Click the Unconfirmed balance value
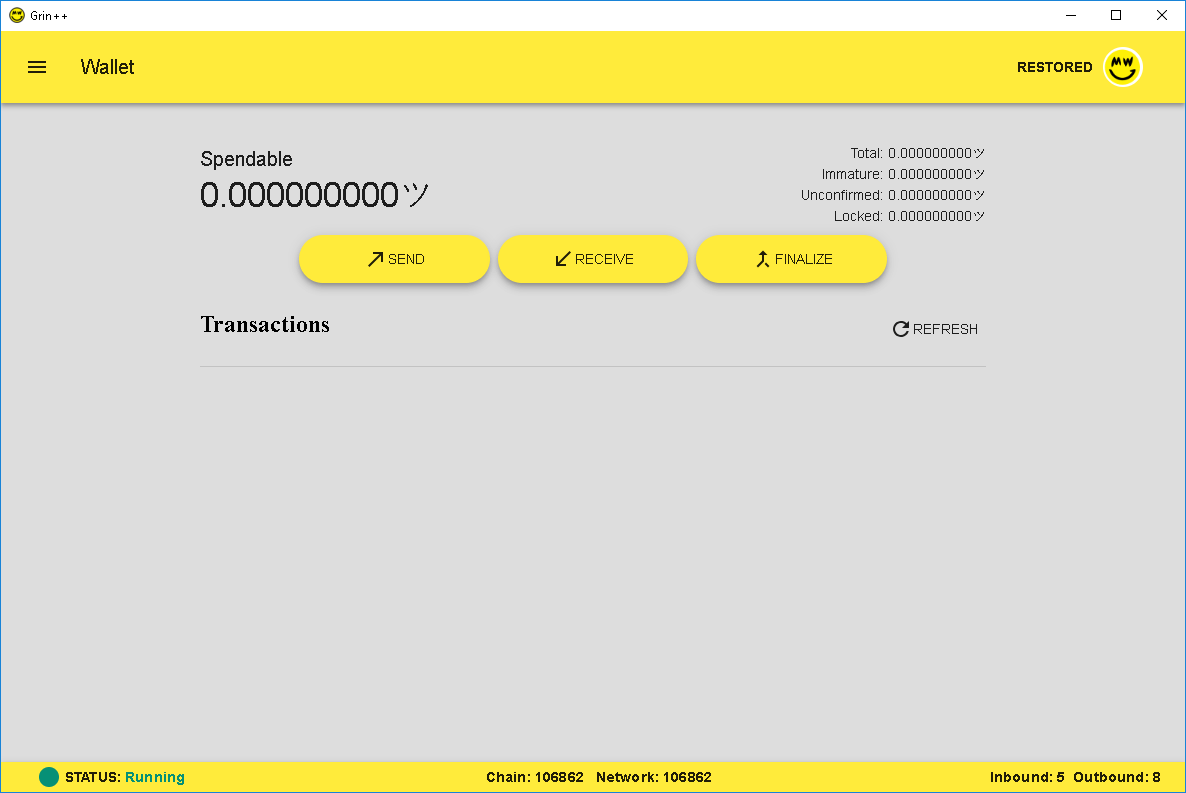Viewport: 1186px width, 793px height. [x=934, y=195]
